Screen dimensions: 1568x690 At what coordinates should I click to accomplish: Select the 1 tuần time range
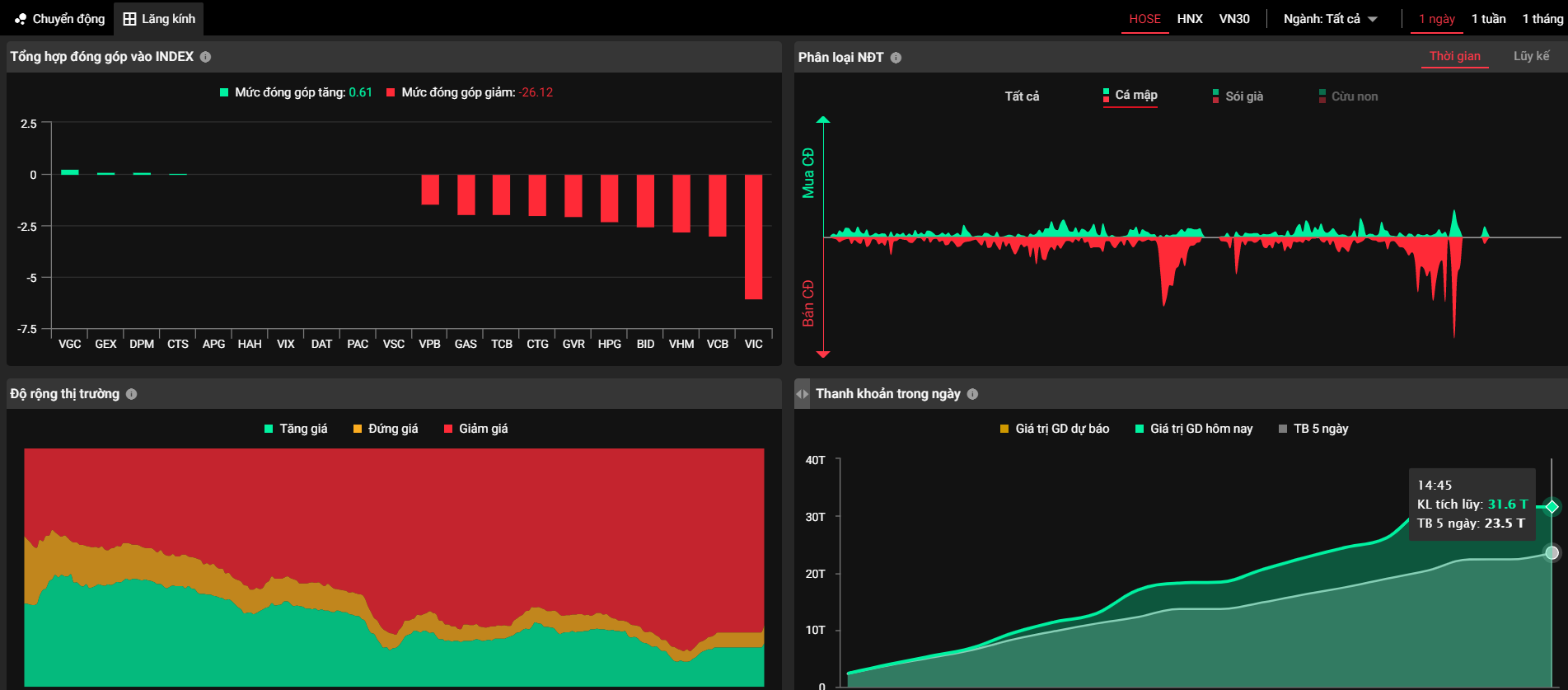coord(1488,19)
